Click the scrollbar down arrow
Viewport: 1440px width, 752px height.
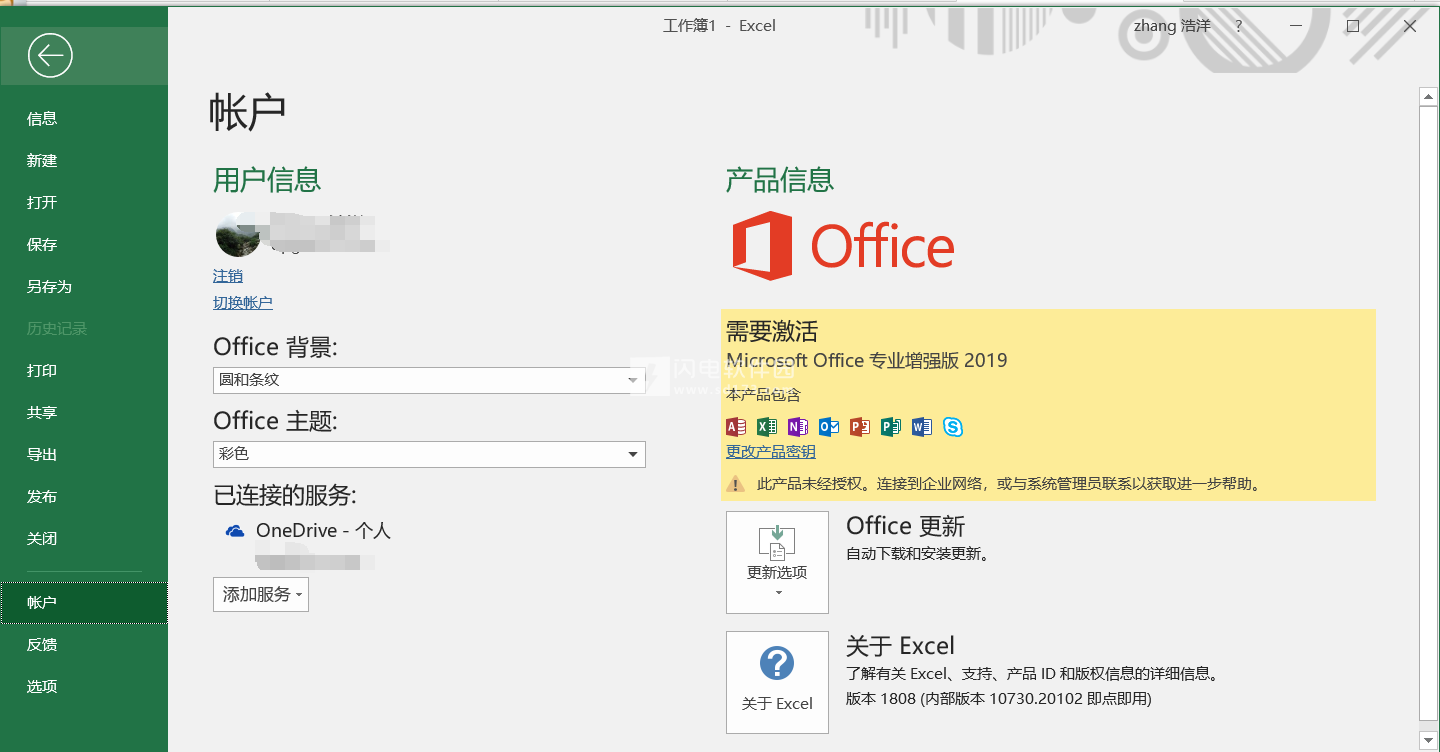pos(1428,739)
